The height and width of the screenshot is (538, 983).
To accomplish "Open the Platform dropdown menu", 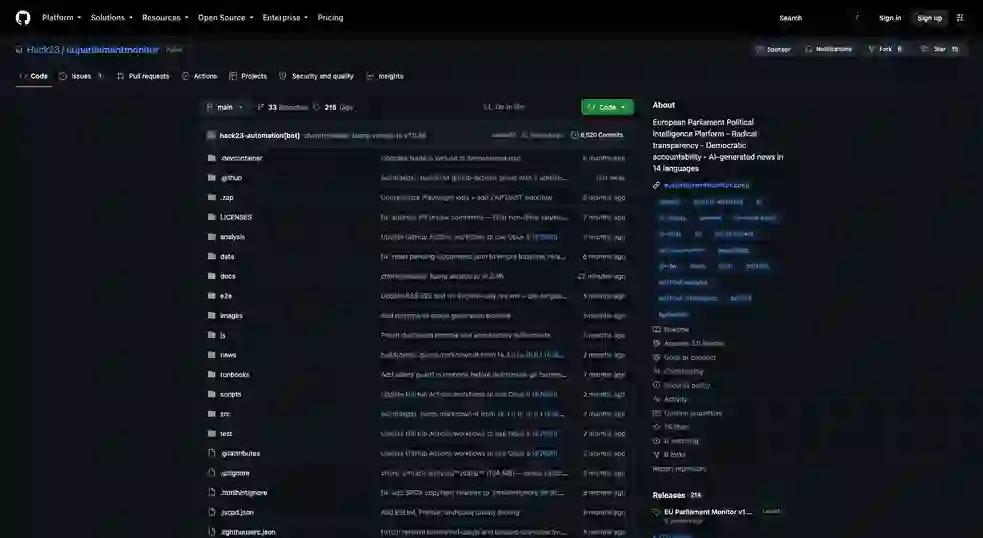I will [x=61, y=18].
